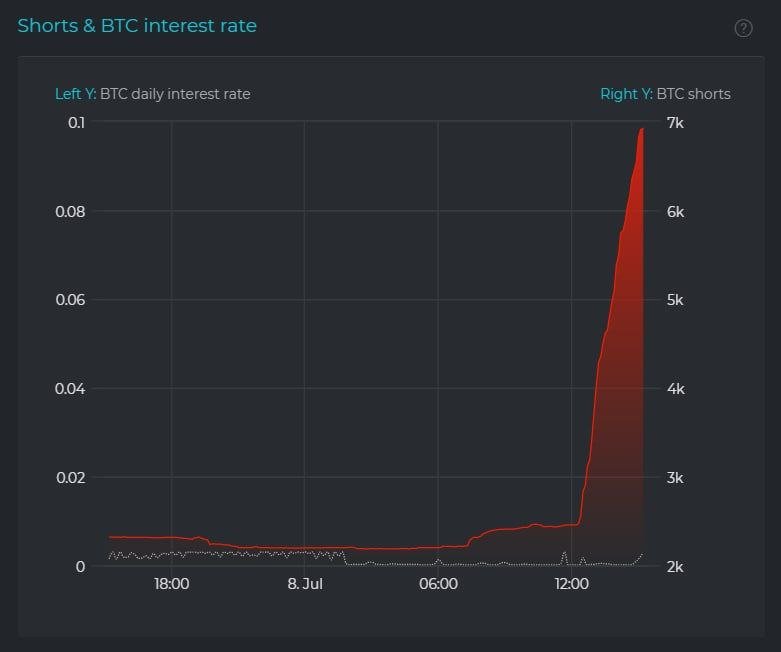This screenshot has height=652, width=781.
Task: Click the 0.02 left axis label
Action: [70, 478]
